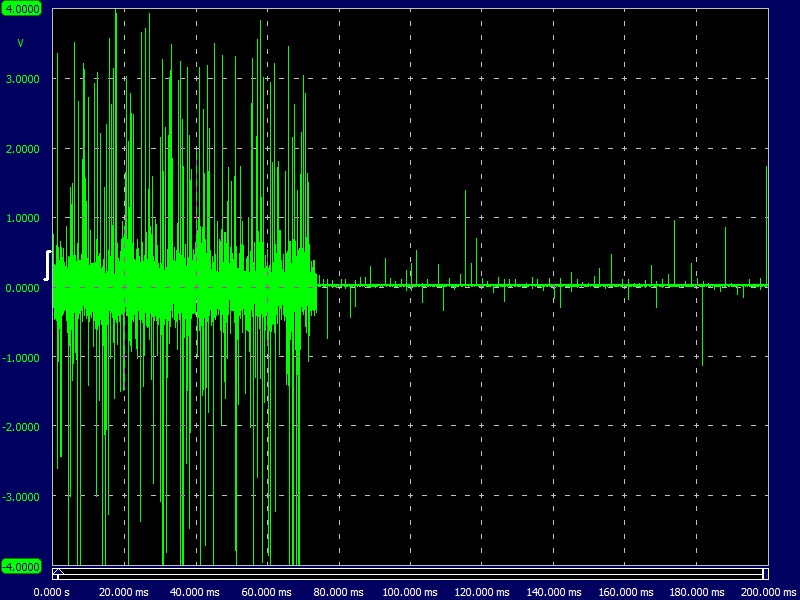This screenshot has height=600, width=800.
Task: Click the -3.0000 voltage axis label
Action: (20, 497)
